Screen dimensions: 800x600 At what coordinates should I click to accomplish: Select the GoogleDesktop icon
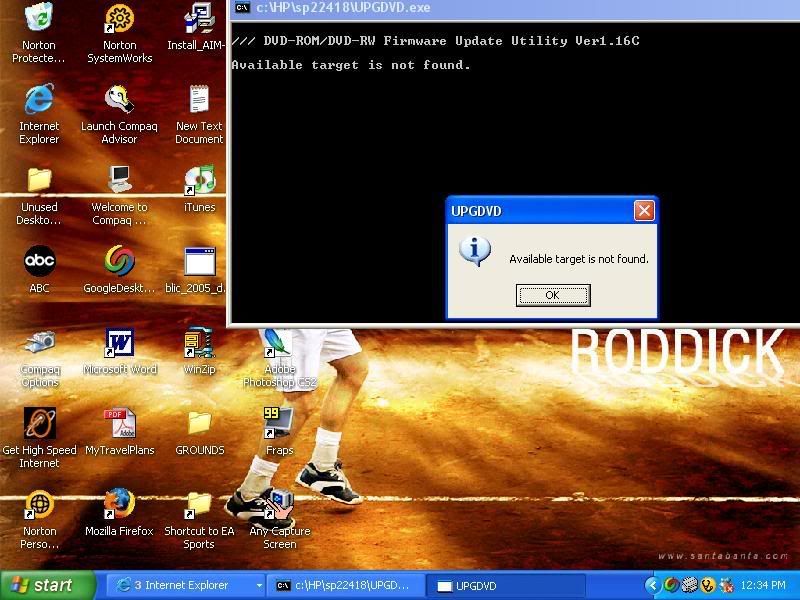click(x=119, y=269)
